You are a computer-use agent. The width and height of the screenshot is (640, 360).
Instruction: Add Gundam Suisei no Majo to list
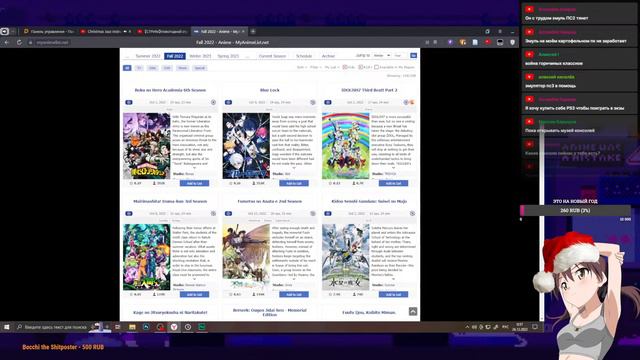(393, 295)
